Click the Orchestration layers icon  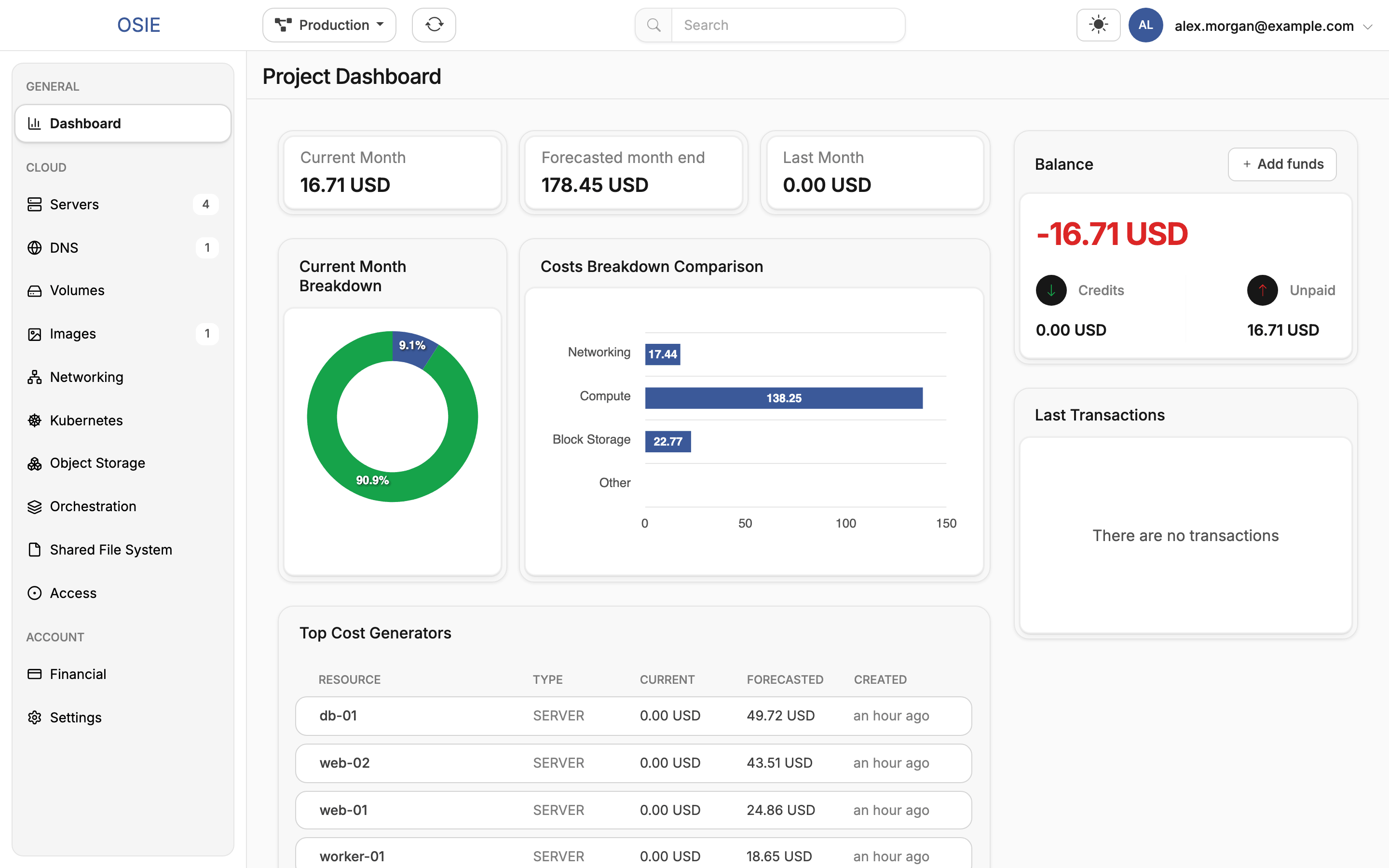click(34, 506)
